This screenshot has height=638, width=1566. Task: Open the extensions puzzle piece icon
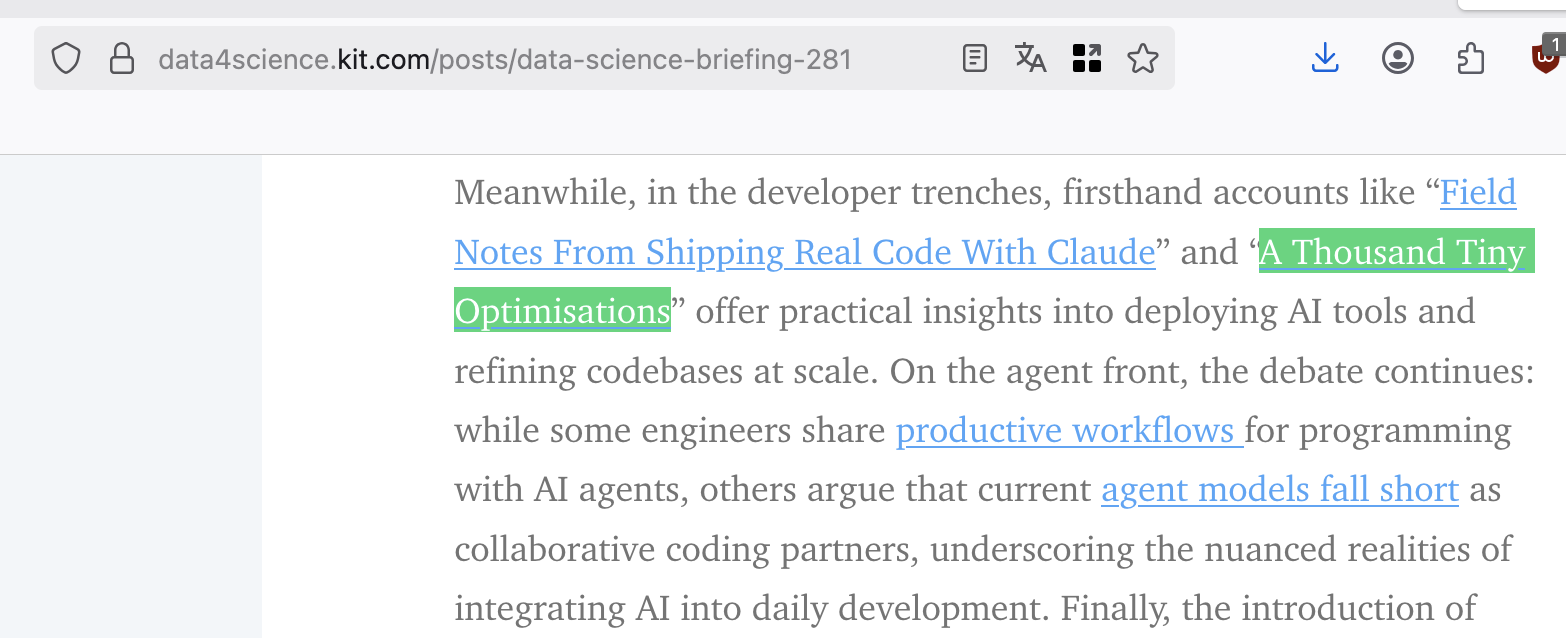[x=1471, y=59]
